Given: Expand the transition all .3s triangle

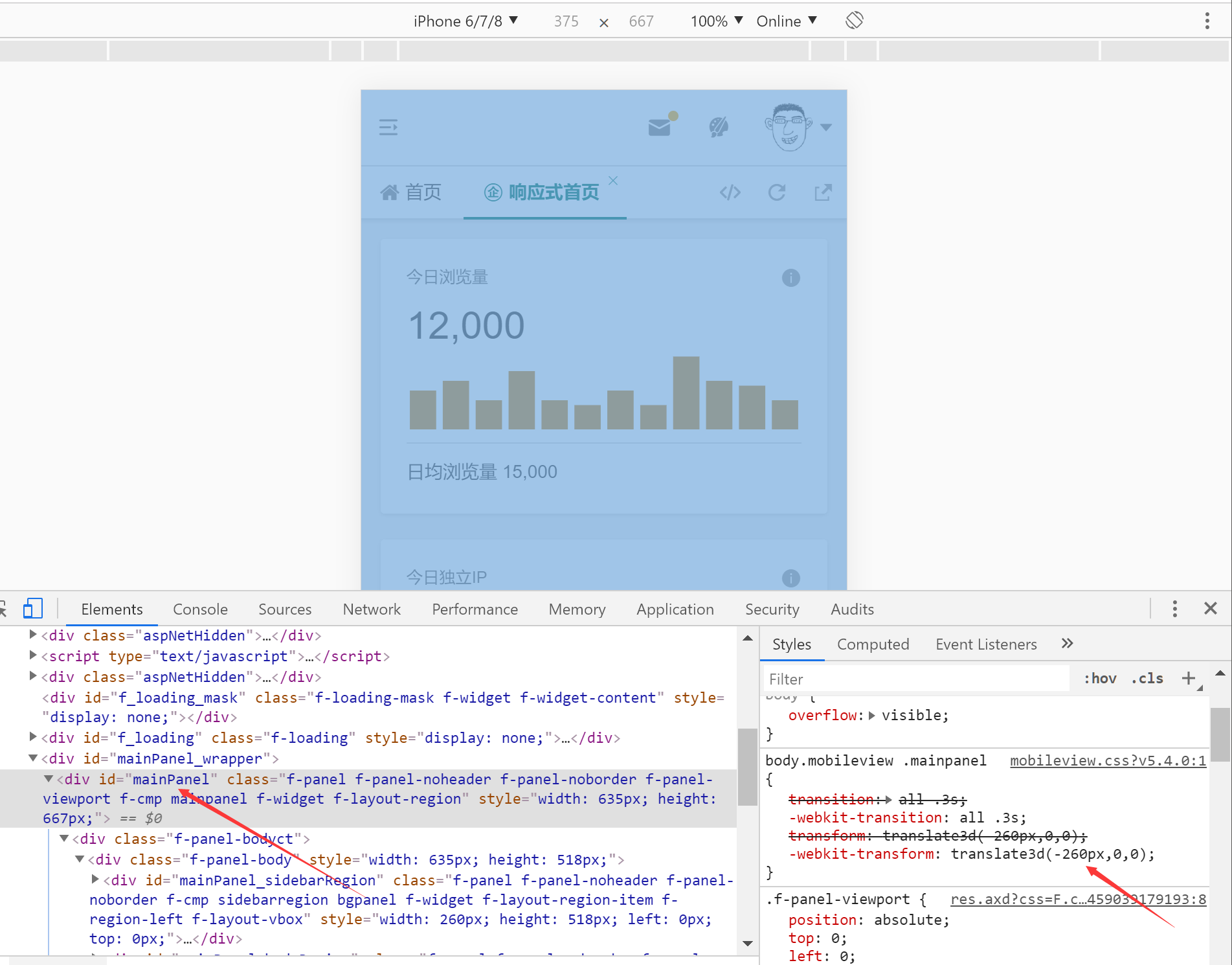Looking at the screenshot, I should point(888,800).
